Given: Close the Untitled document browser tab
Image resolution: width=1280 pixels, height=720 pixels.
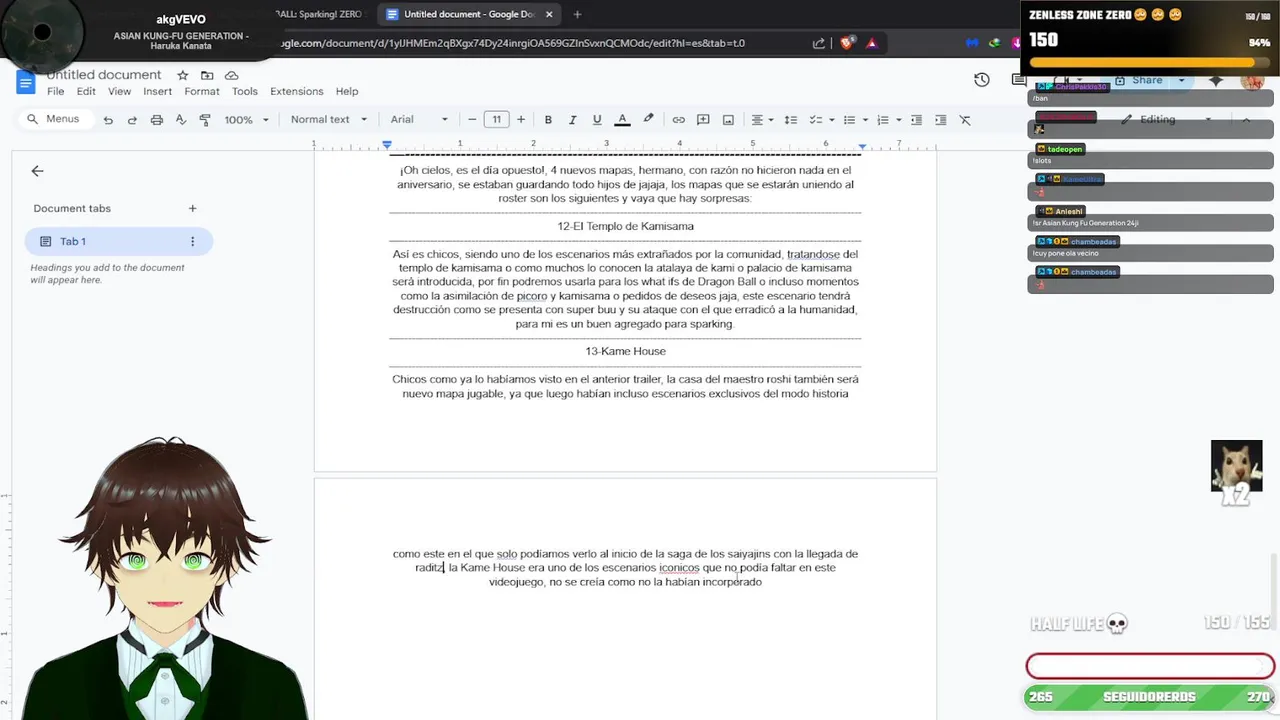Looking at the screenshot, I should coord(549,14).
